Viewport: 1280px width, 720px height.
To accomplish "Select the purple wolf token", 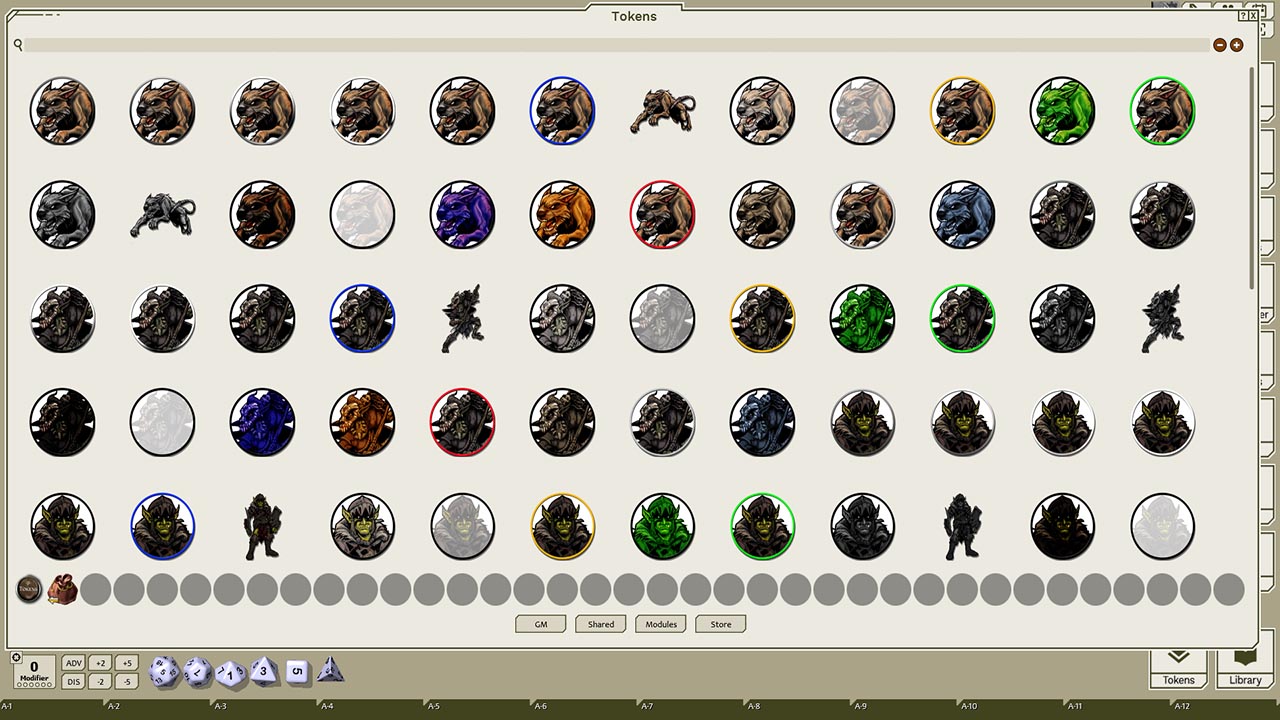I will (x=463, y=214).
